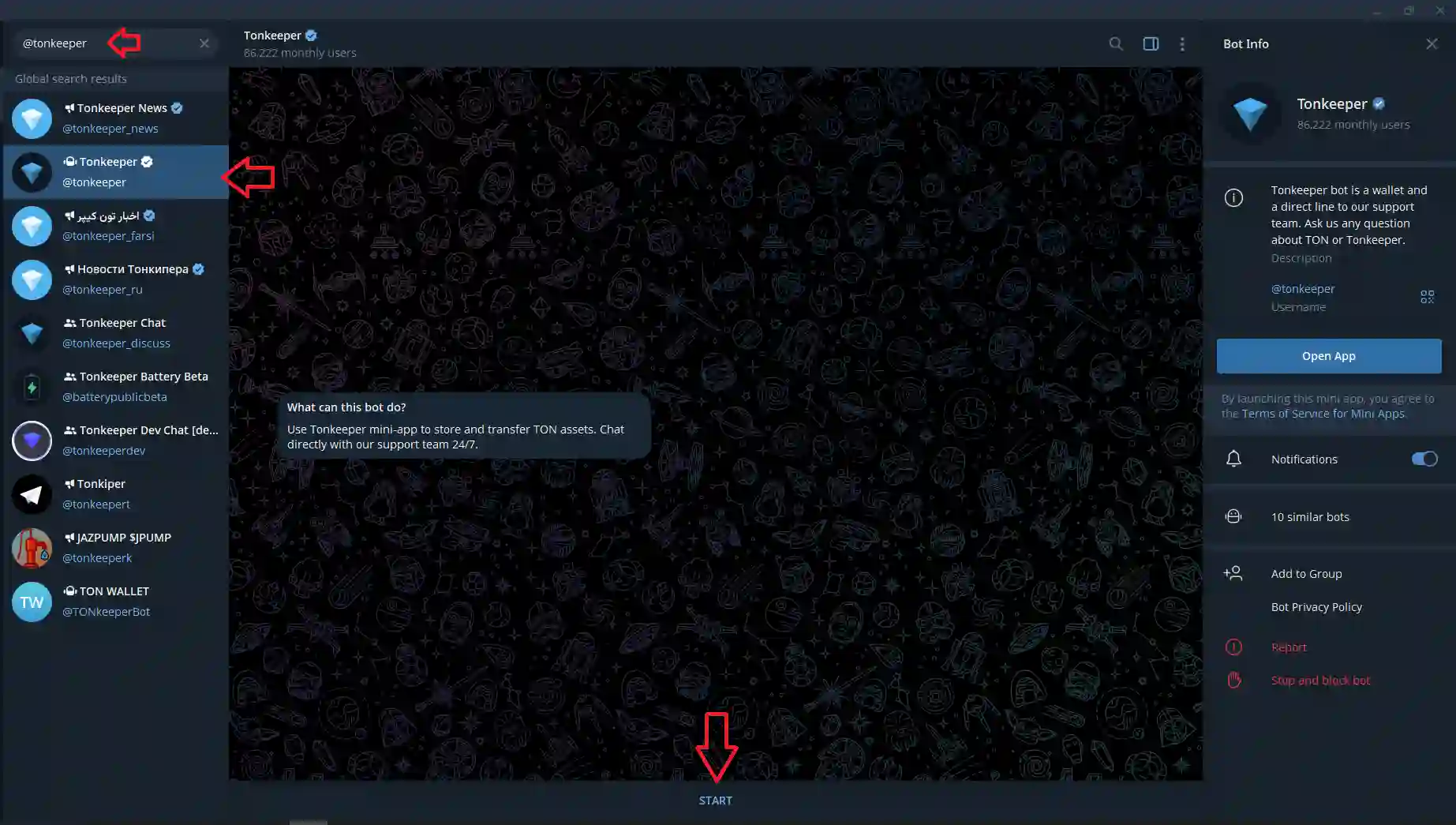This screenshot has width=1456, height=825.
Task: Show the username QR code icon
Action: tap(1427, 297)
